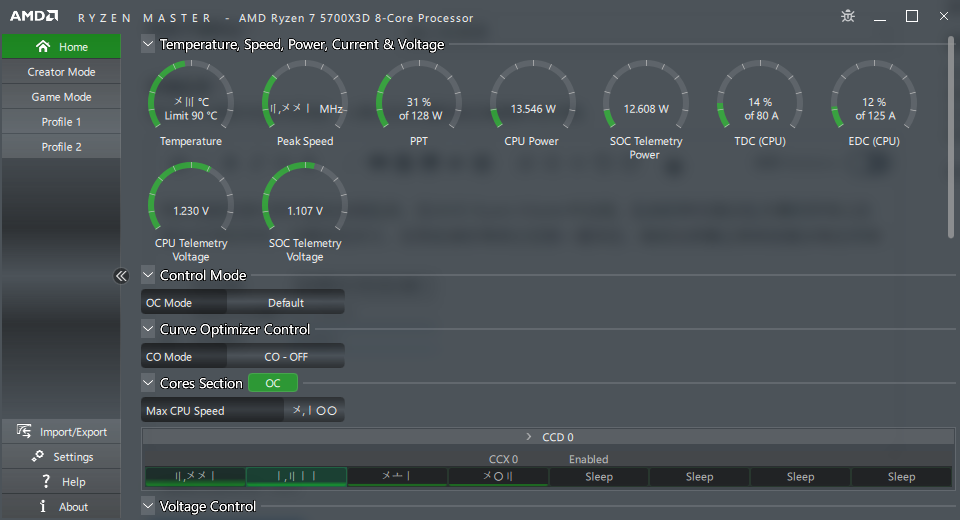Click the Enabled status text
Viewport: 960px width, 520px height.
click(588, 459)
